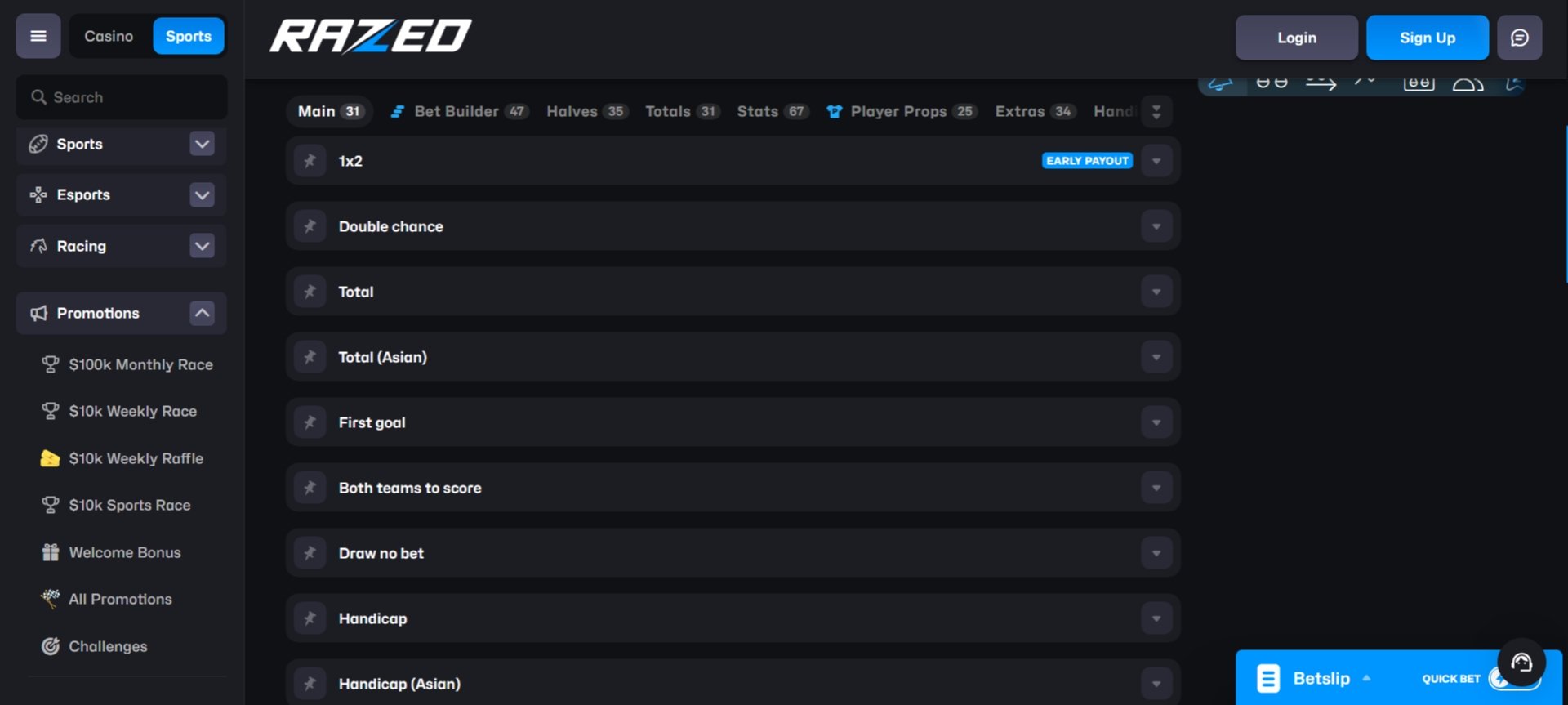Expand the 1x2 market odds

coord(1156,161)
